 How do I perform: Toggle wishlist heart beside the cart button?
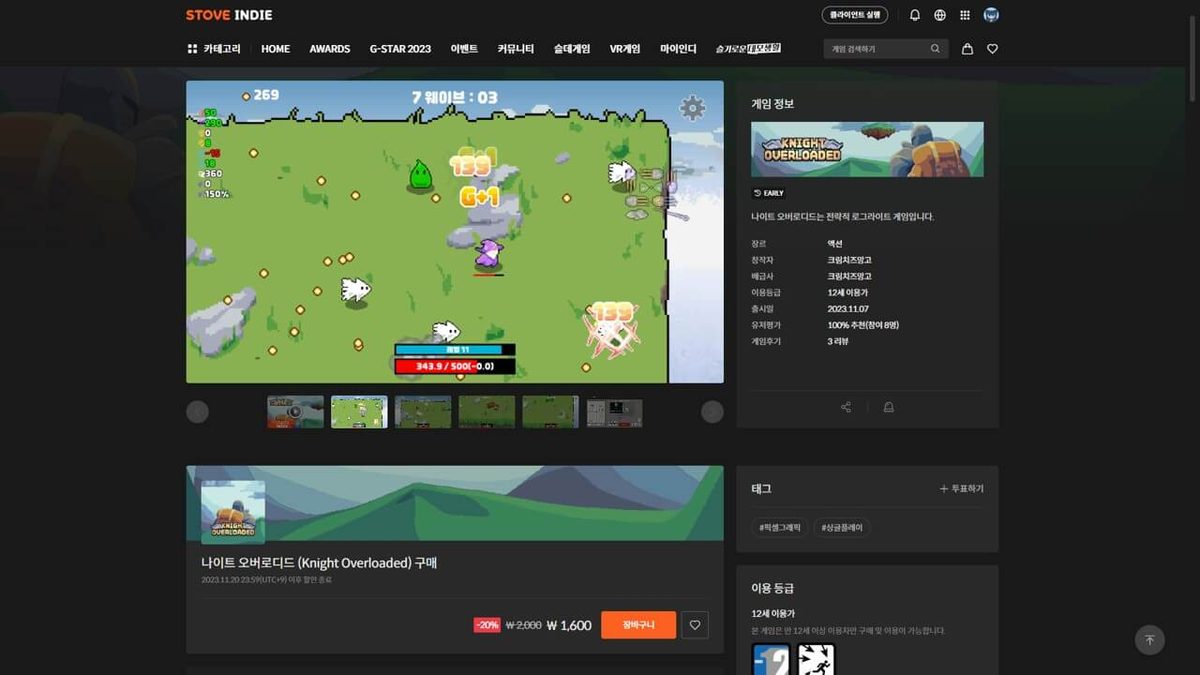point(695,625)
